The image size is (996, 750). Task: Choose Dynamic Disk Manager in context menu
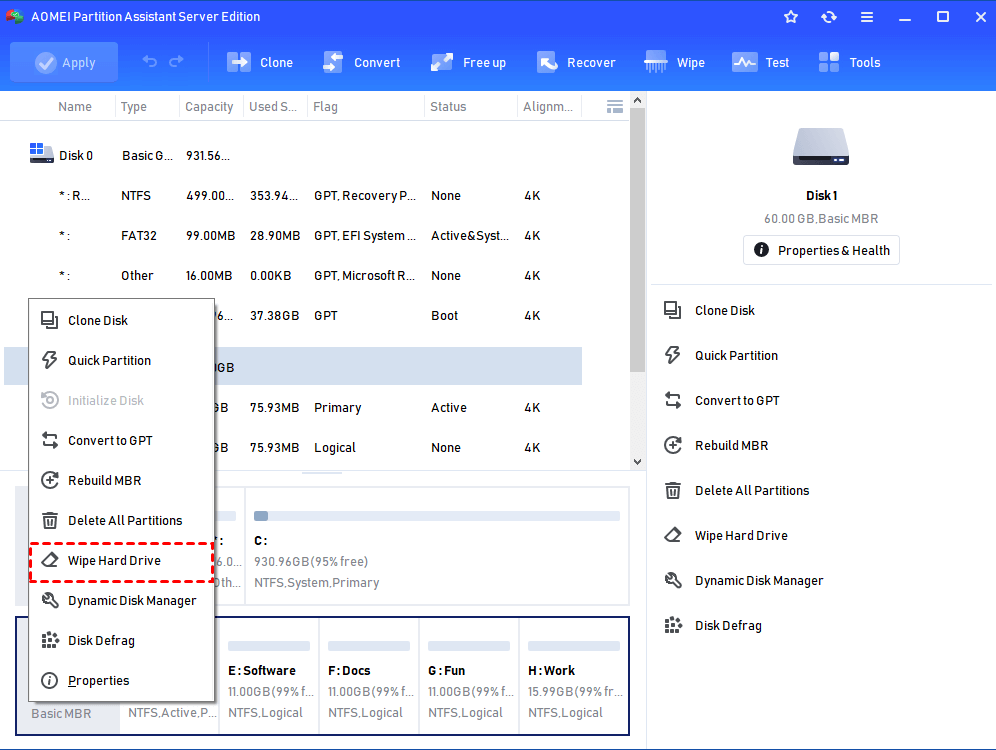(121, 600)
